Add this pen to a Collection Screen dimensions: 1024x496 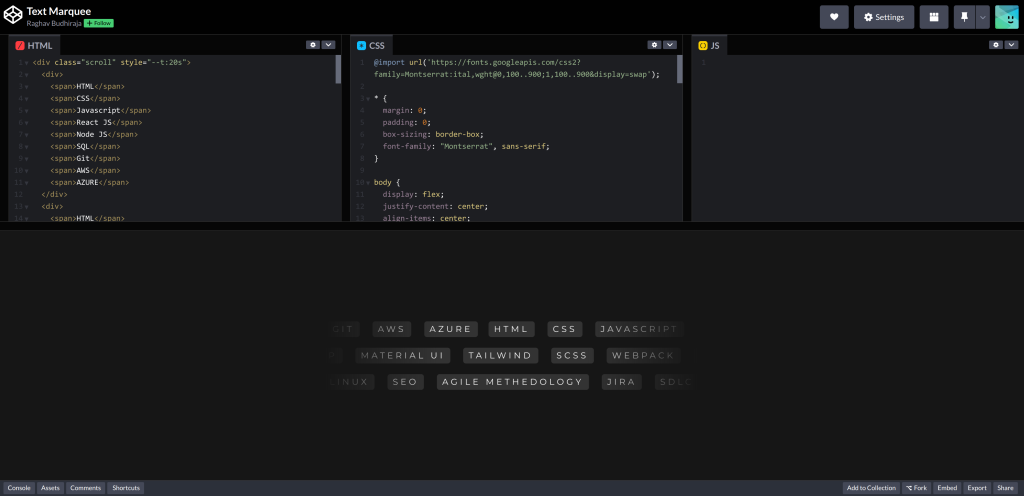pyautogui.click(x=871, y=488)
